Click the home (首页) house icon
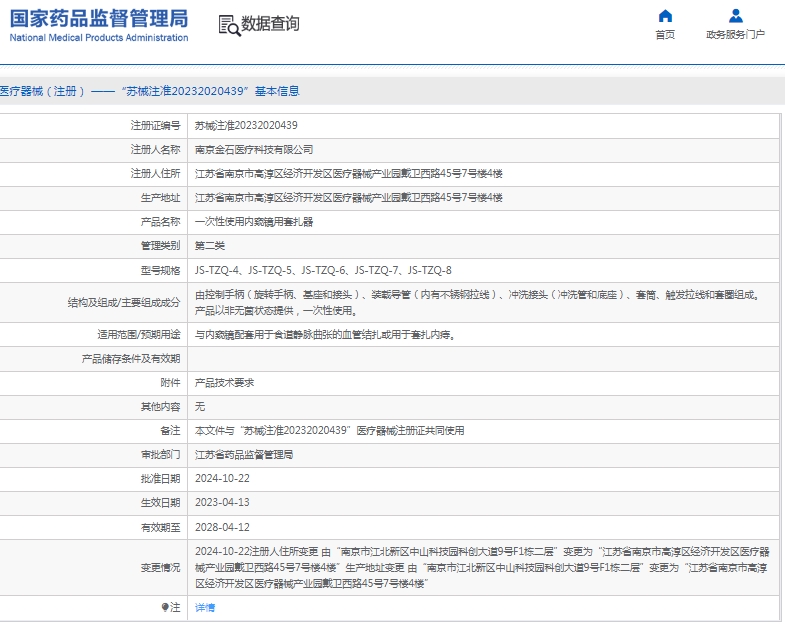785x626 pixels. 665,16
